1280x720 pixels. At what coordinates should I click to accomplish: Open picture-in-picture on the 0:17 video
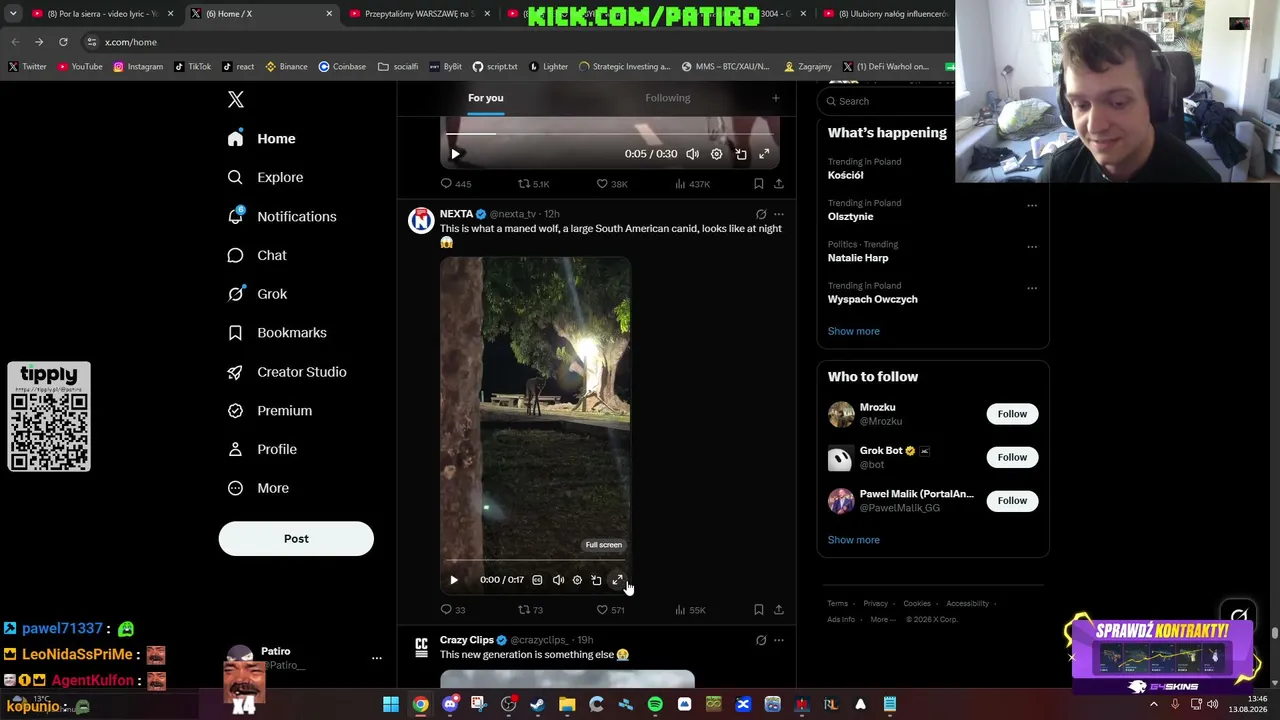(597, 580)
